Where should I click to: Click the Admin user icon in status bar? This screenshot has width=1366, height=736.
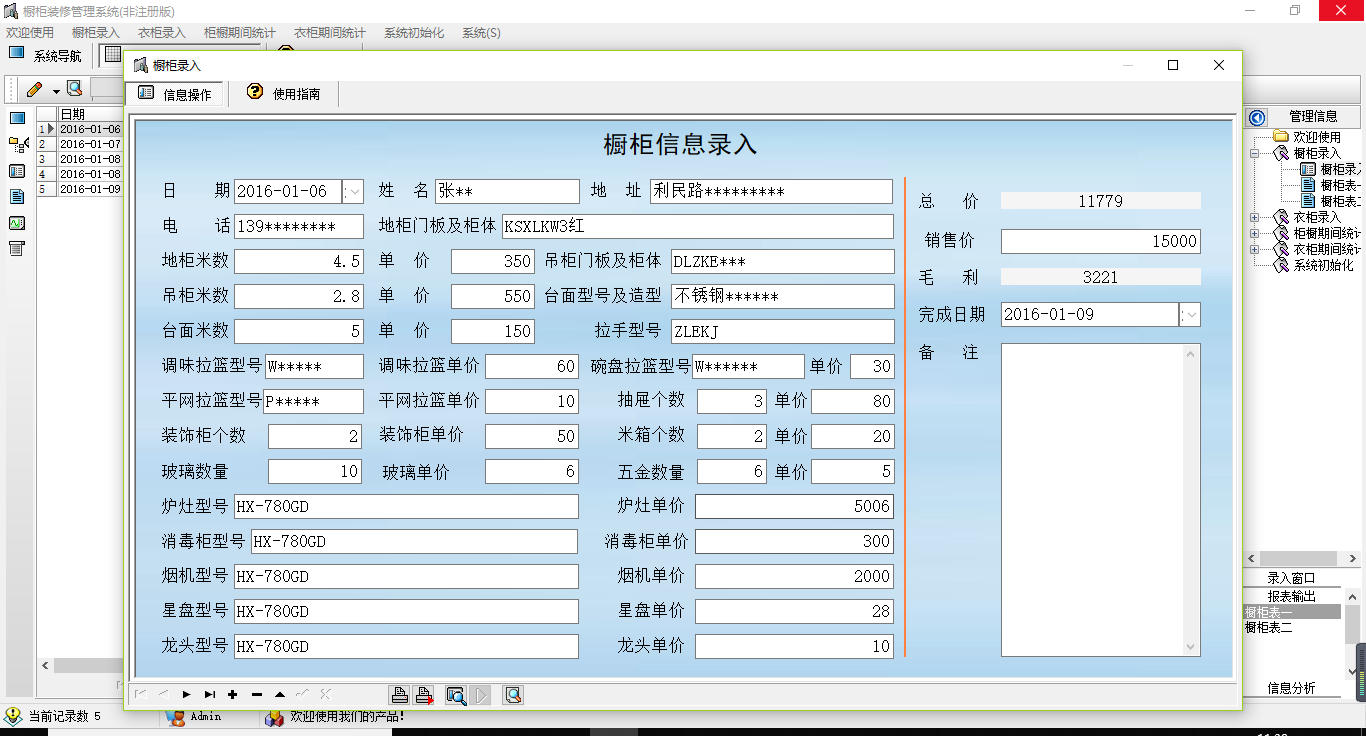click(176, 717)
